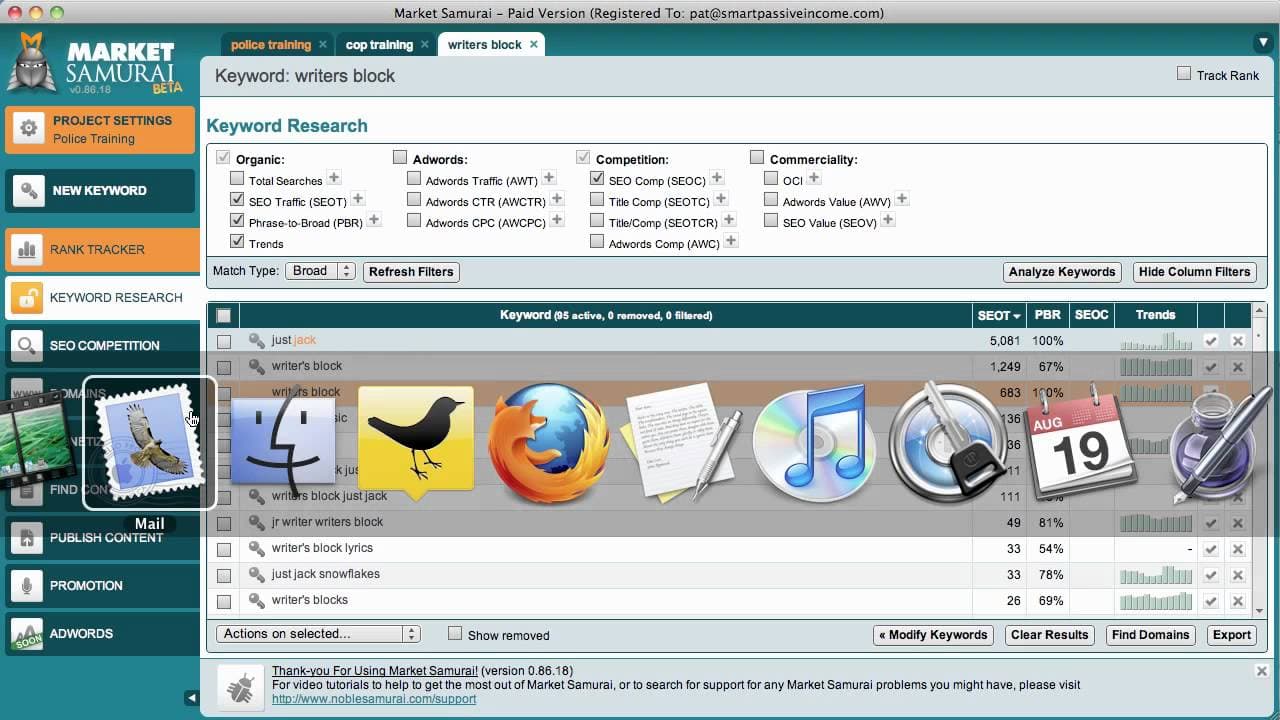1280x720 pixels.
Task: Open the SEO Competition module
Action: click(x=100, y=345)
